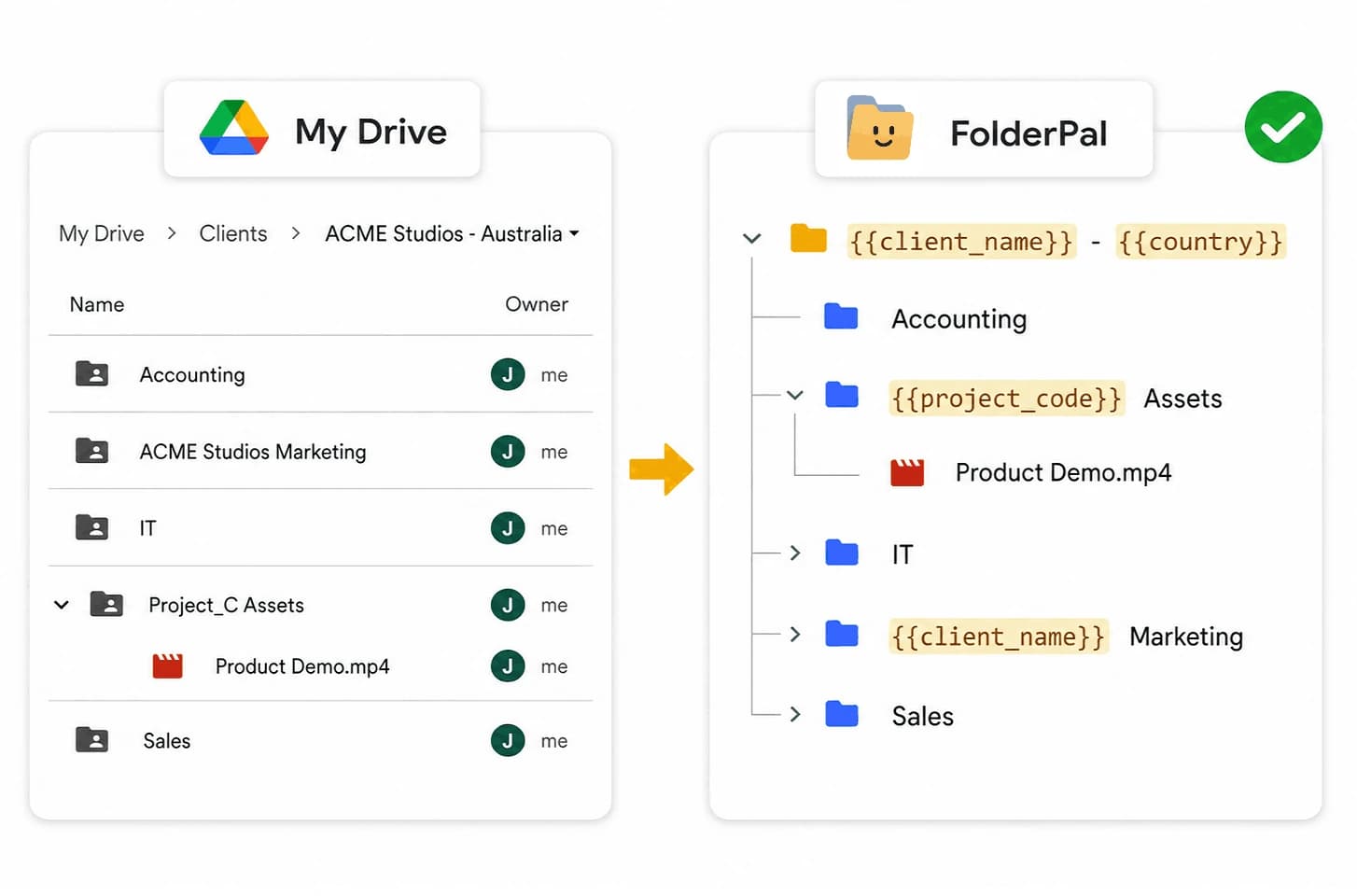This screenshot has height=896, width=1357.
Task: Sort by the Owner column header
Action: 537,304
